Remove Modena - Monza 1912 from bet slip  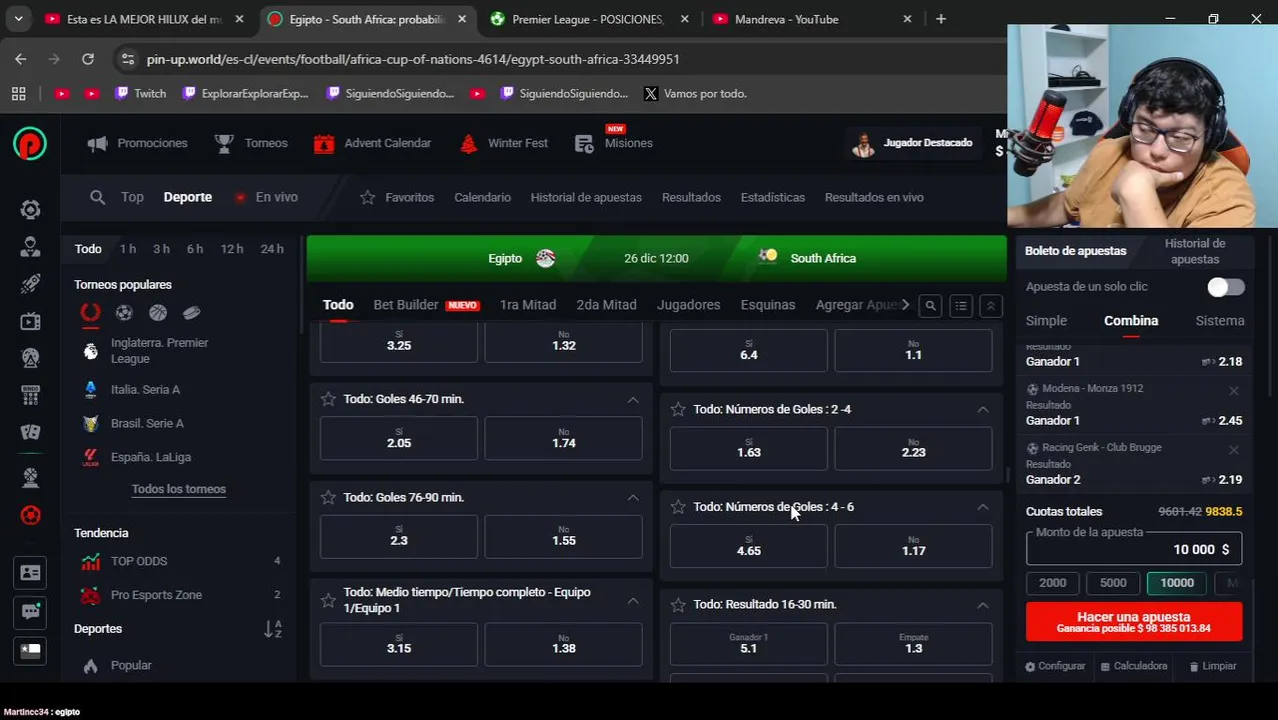1234,390
